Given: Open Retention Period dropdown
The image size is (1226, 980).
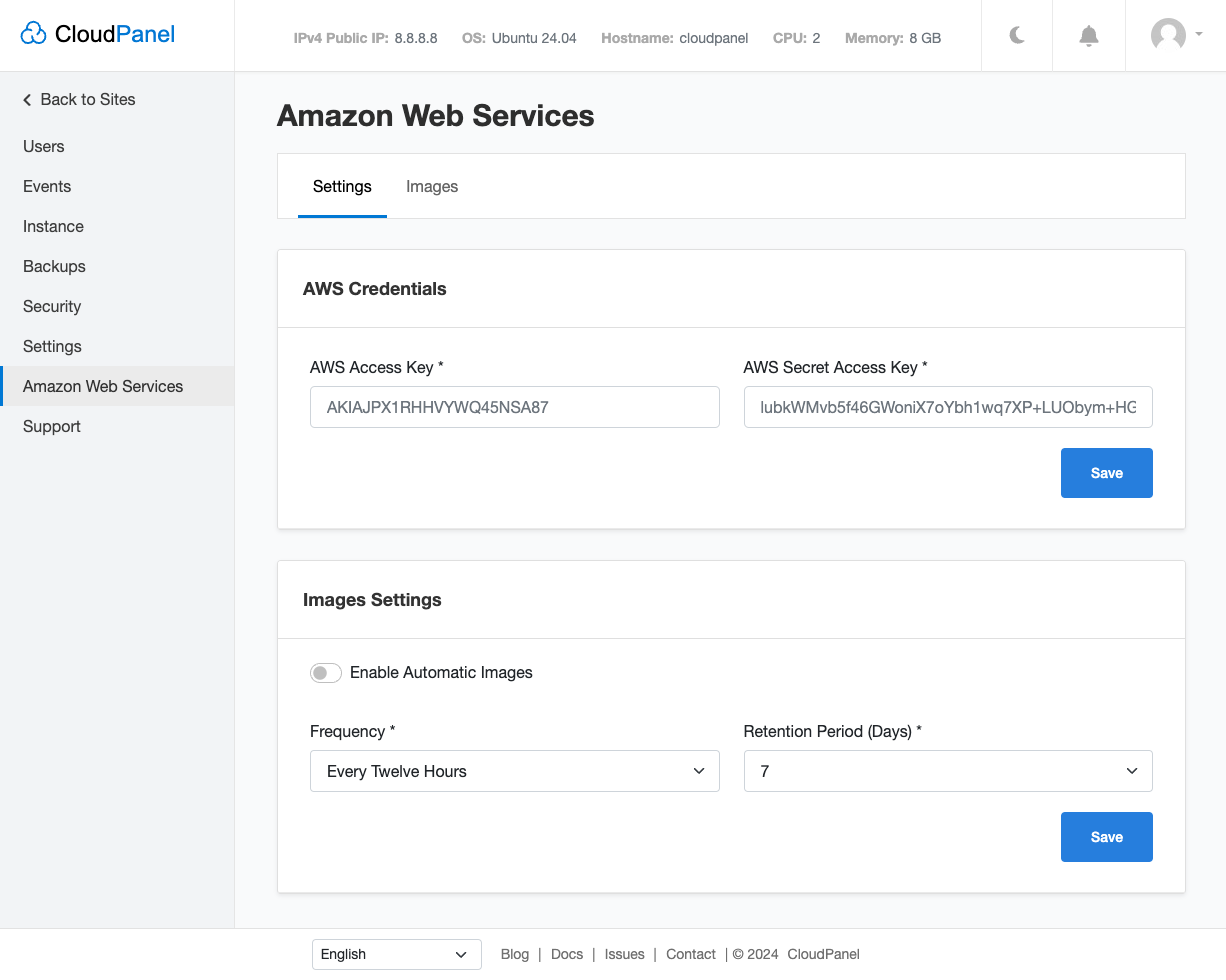Looking at the screenshot, I should [947, 771].
